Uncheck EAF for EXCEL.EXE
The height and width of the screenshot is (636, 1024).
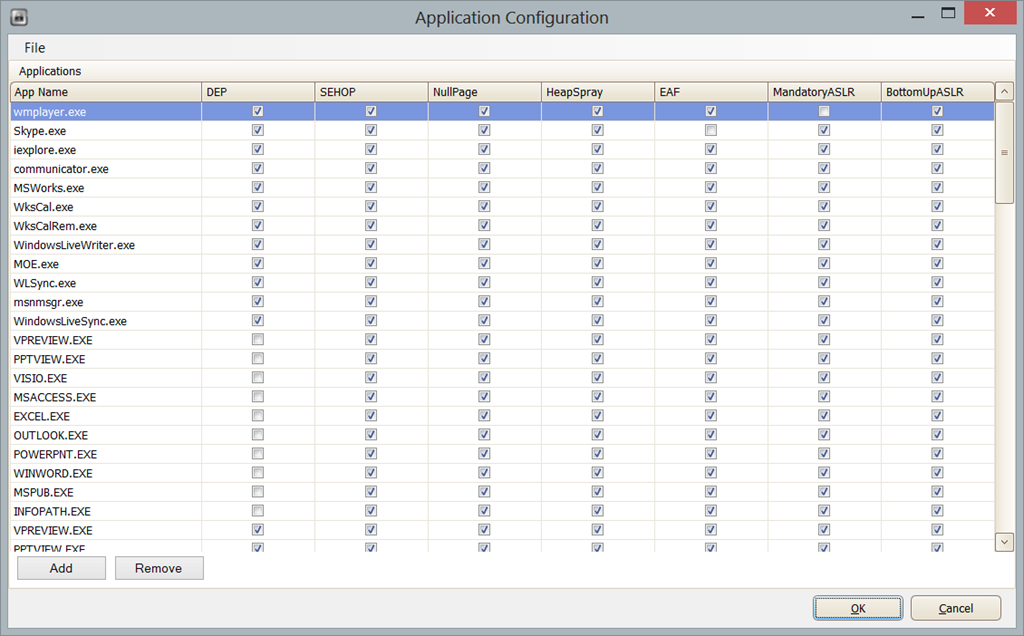[x=711, y=415]
